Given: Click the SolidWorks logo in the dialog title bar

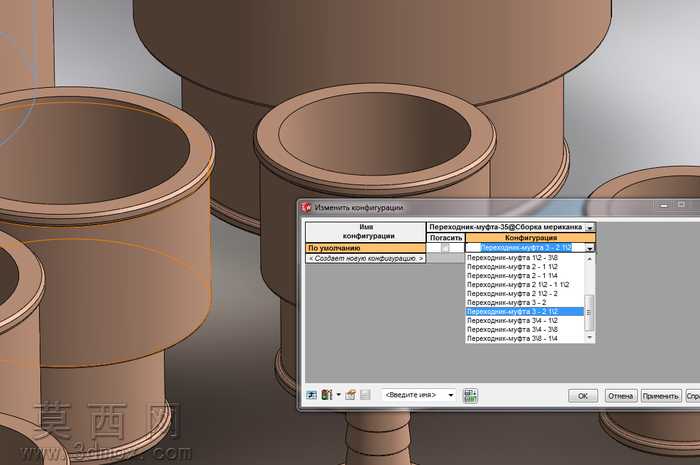Looking at the screenshot, I should tap(306, 207).
